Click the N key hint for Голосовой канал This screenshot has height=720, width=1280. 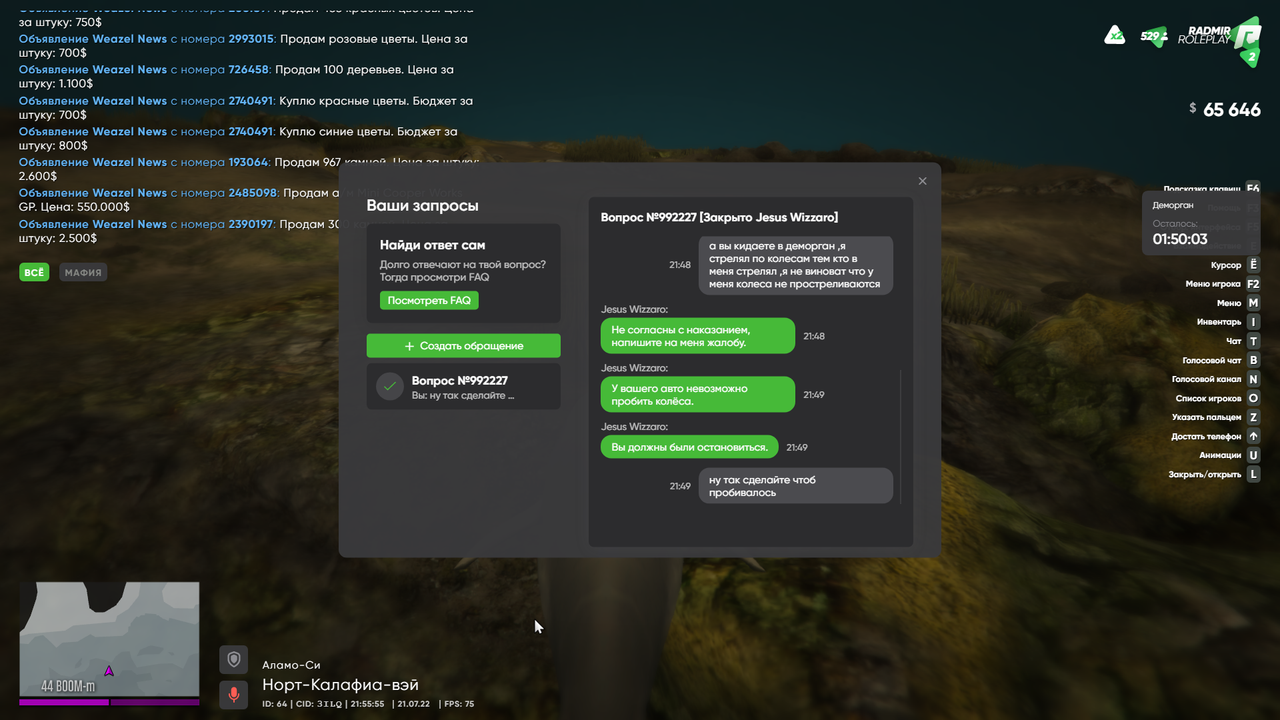(1253, 379)
